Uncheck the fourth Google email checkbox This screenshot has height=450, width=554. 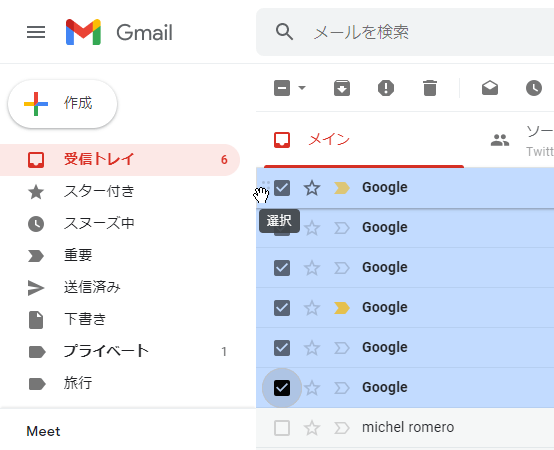click(x=282, y=308)
